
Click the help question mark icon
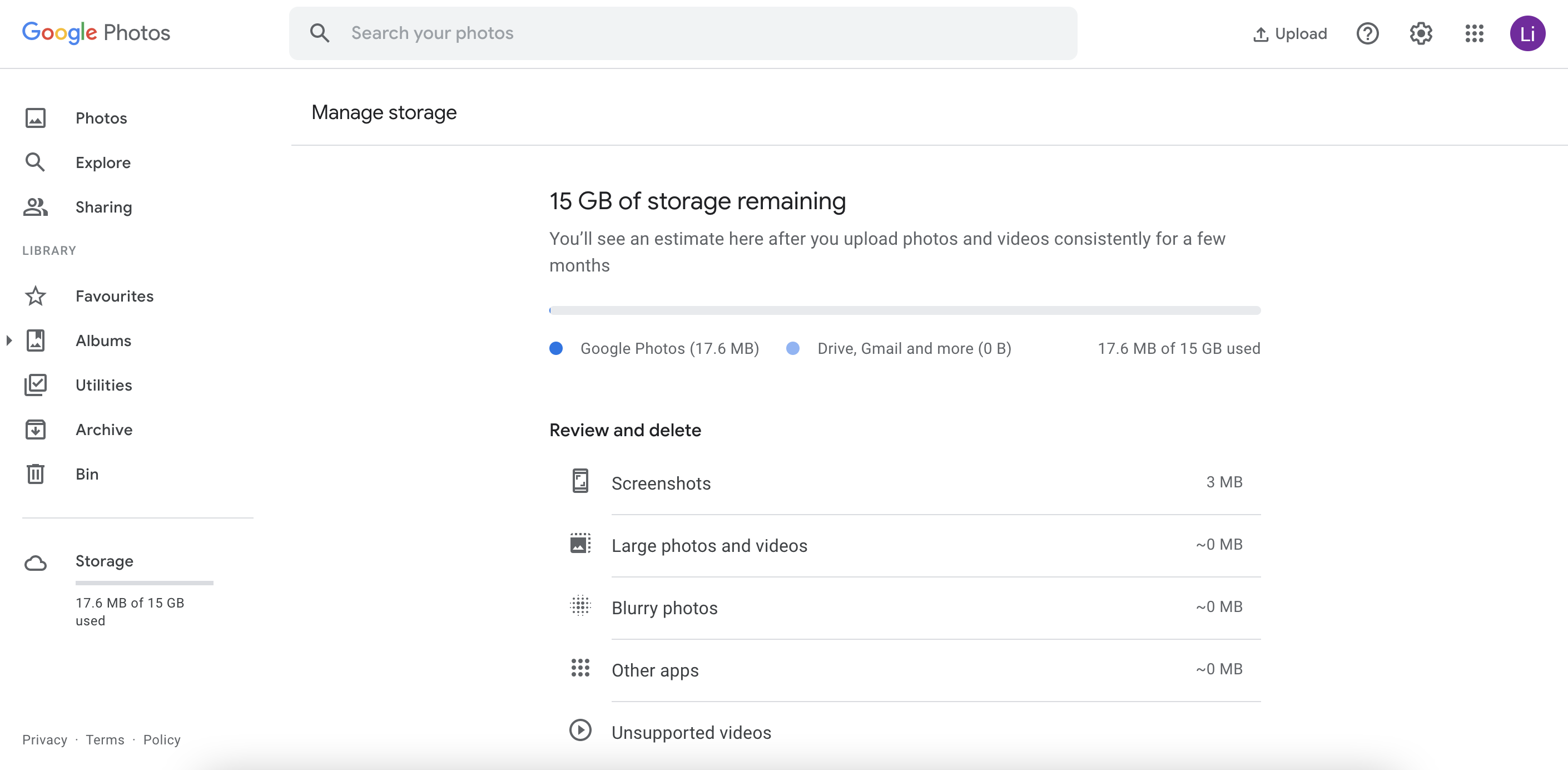1367,33
